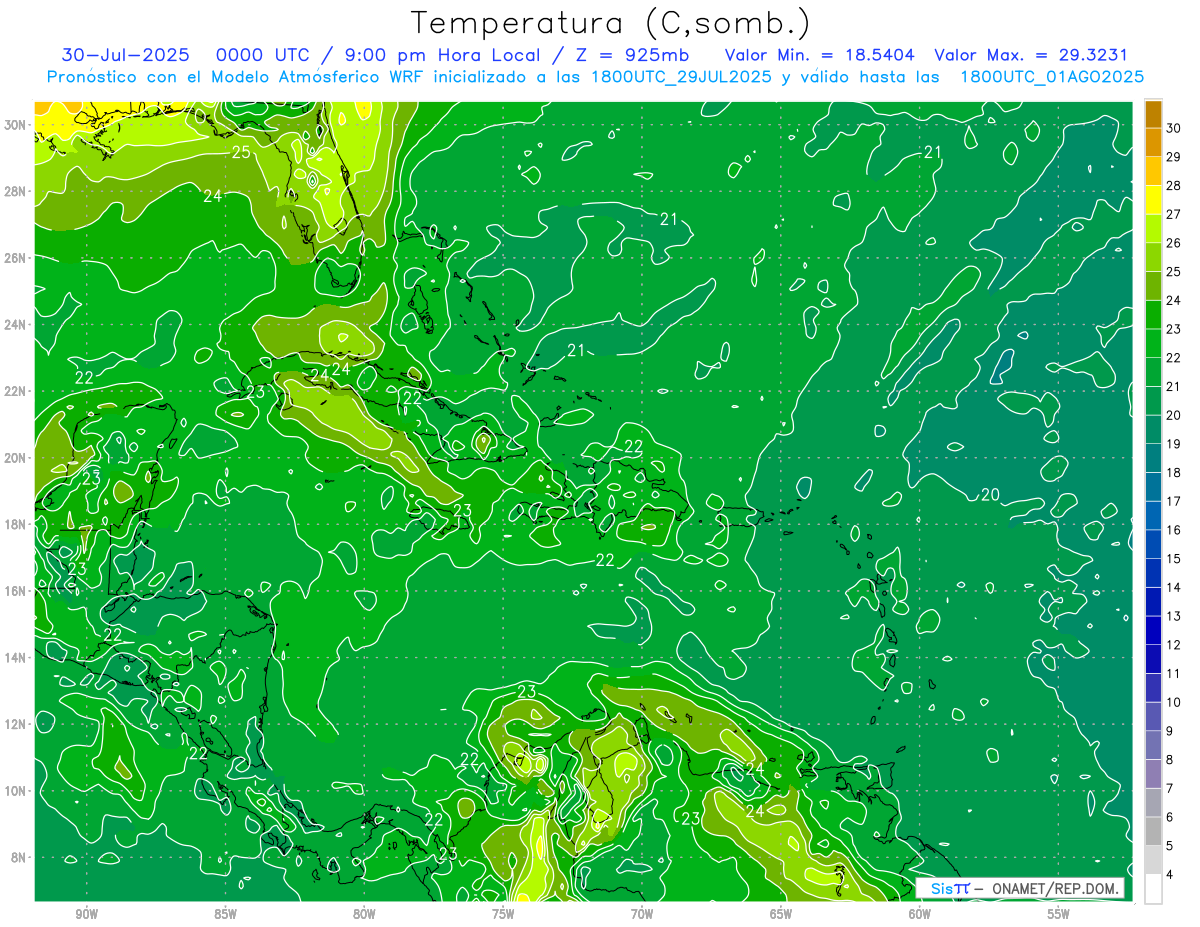
Task: Click the color bar tick label 10
Action: (1174, 702)
